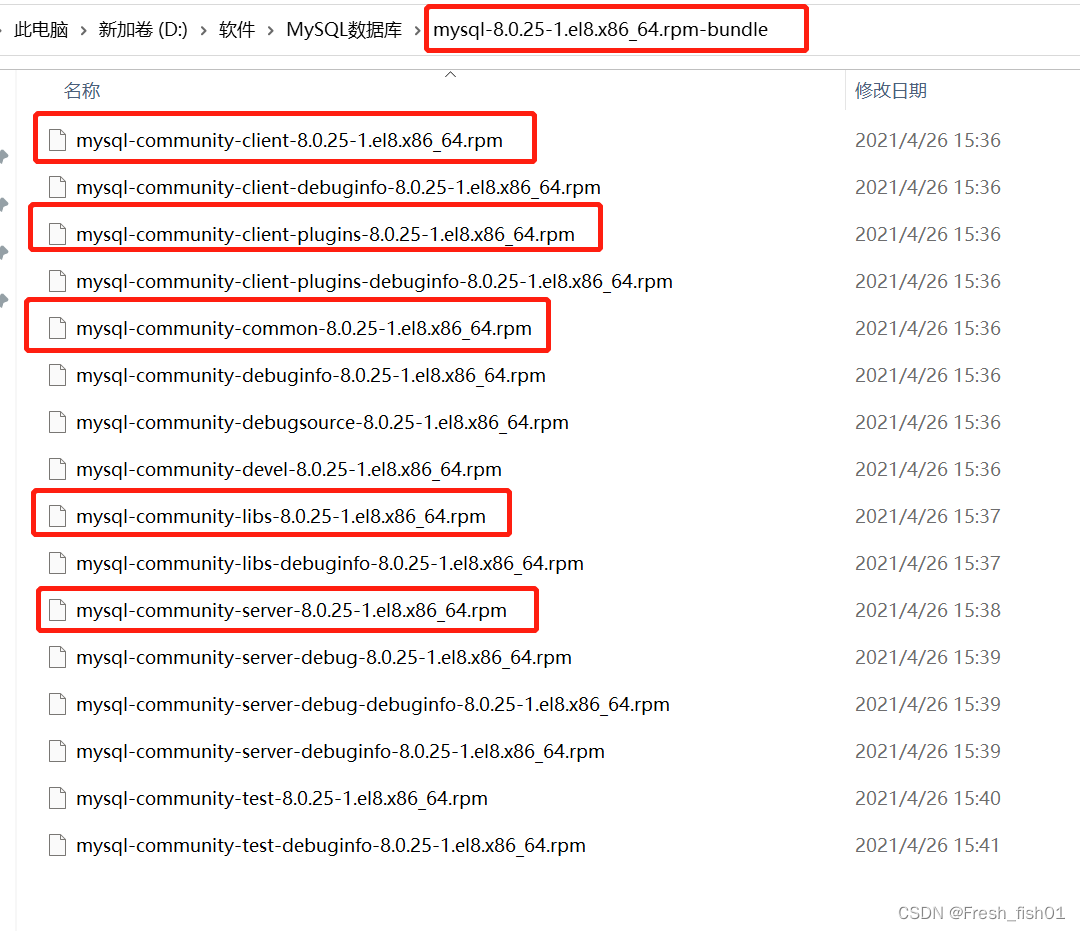
Task: Select mysql-community-devel rpm file icon
Action: pos(57,469)
